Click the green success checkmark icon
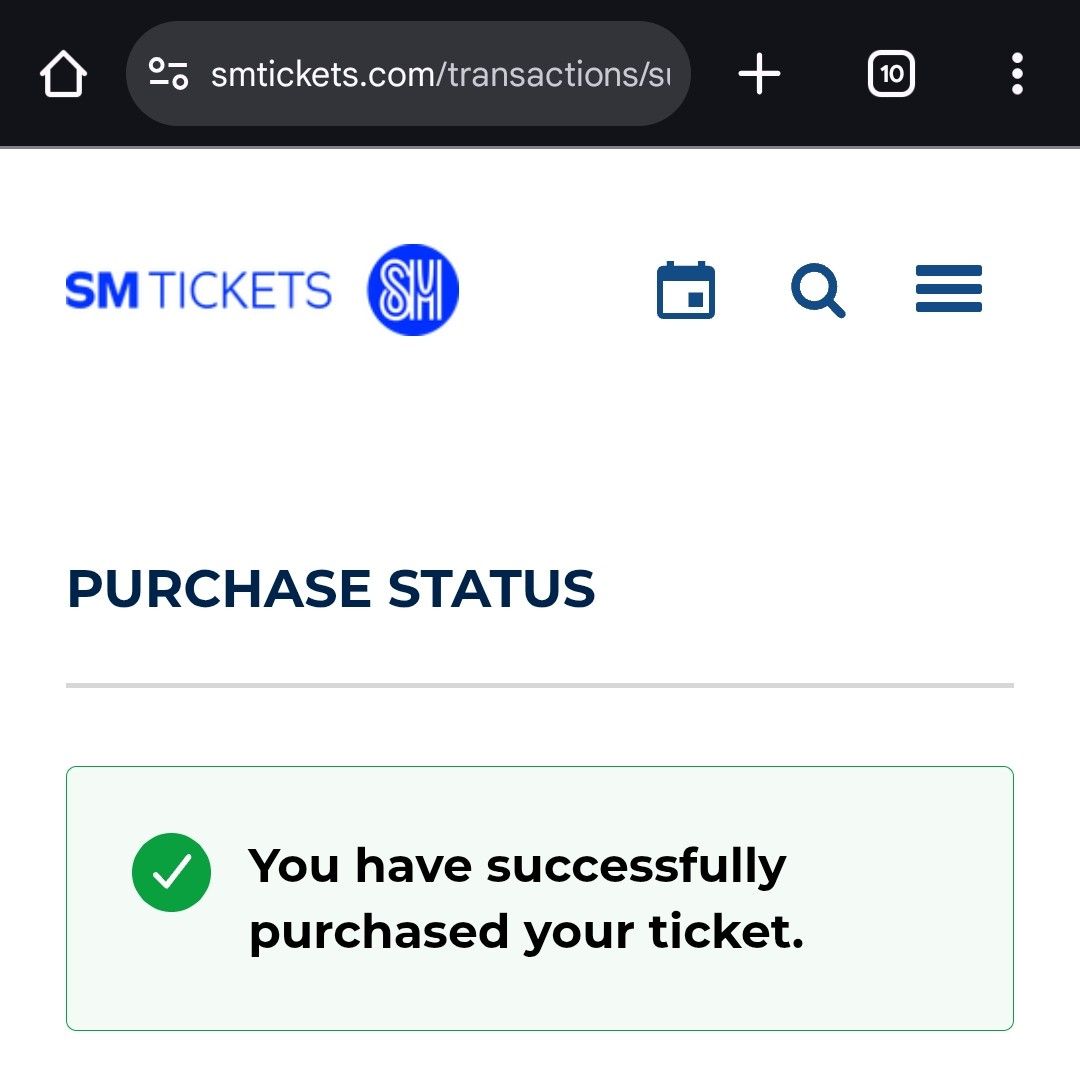1080x1080 pixels. (x=171, y=873)
